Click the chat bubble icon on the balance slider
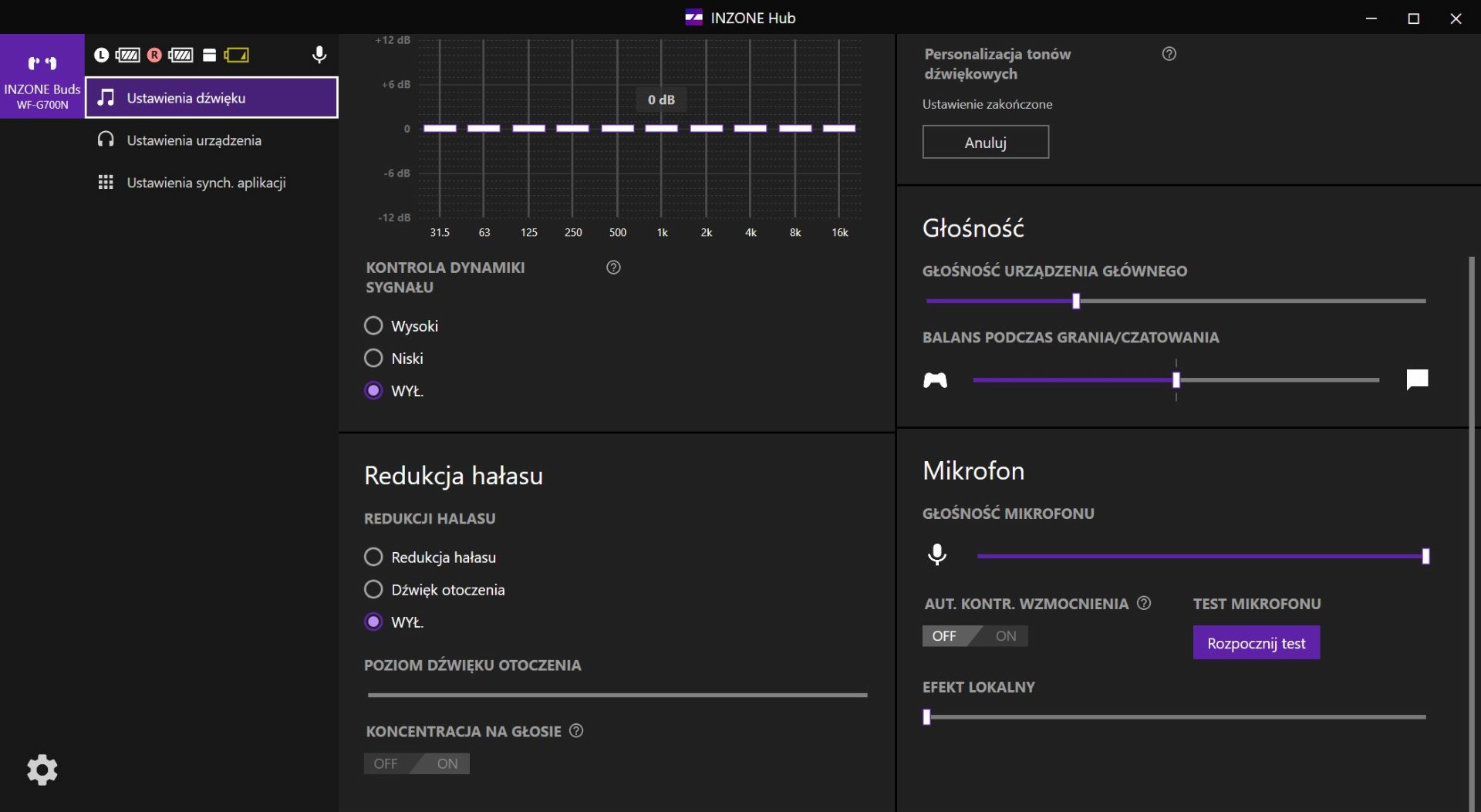 (x=1417, y=379)
